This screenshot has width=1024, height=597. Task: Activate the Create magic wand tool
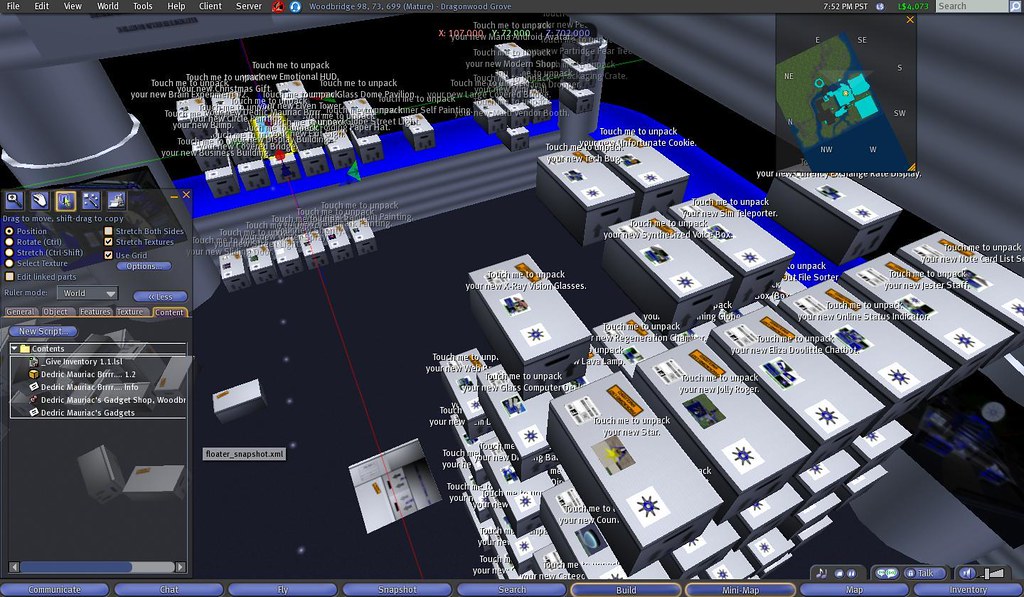pyautogui.click(x=92, y=200)
